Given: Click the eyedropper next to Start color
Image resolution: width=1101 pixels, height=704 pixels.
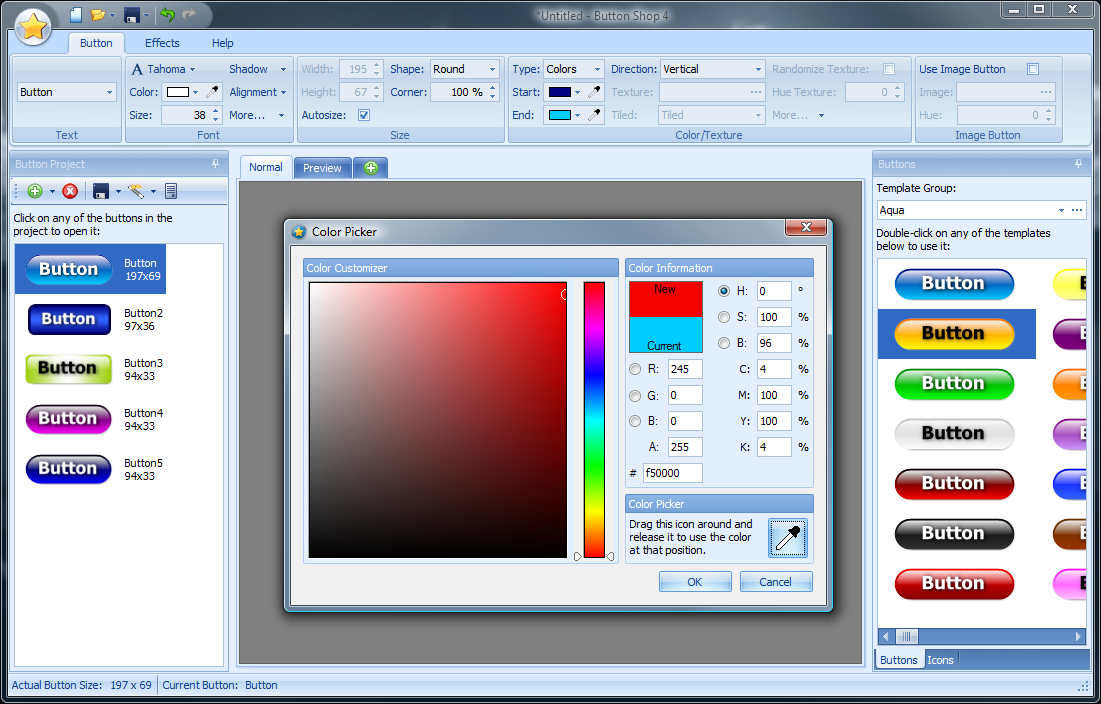Looking at the screenshot, I should point(593,92).
